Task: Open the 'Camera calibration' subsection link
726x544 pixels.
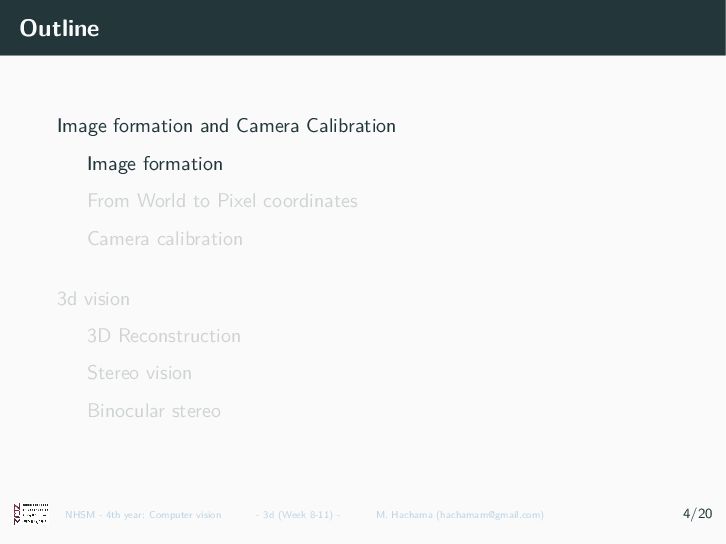Action: point(165,239)
